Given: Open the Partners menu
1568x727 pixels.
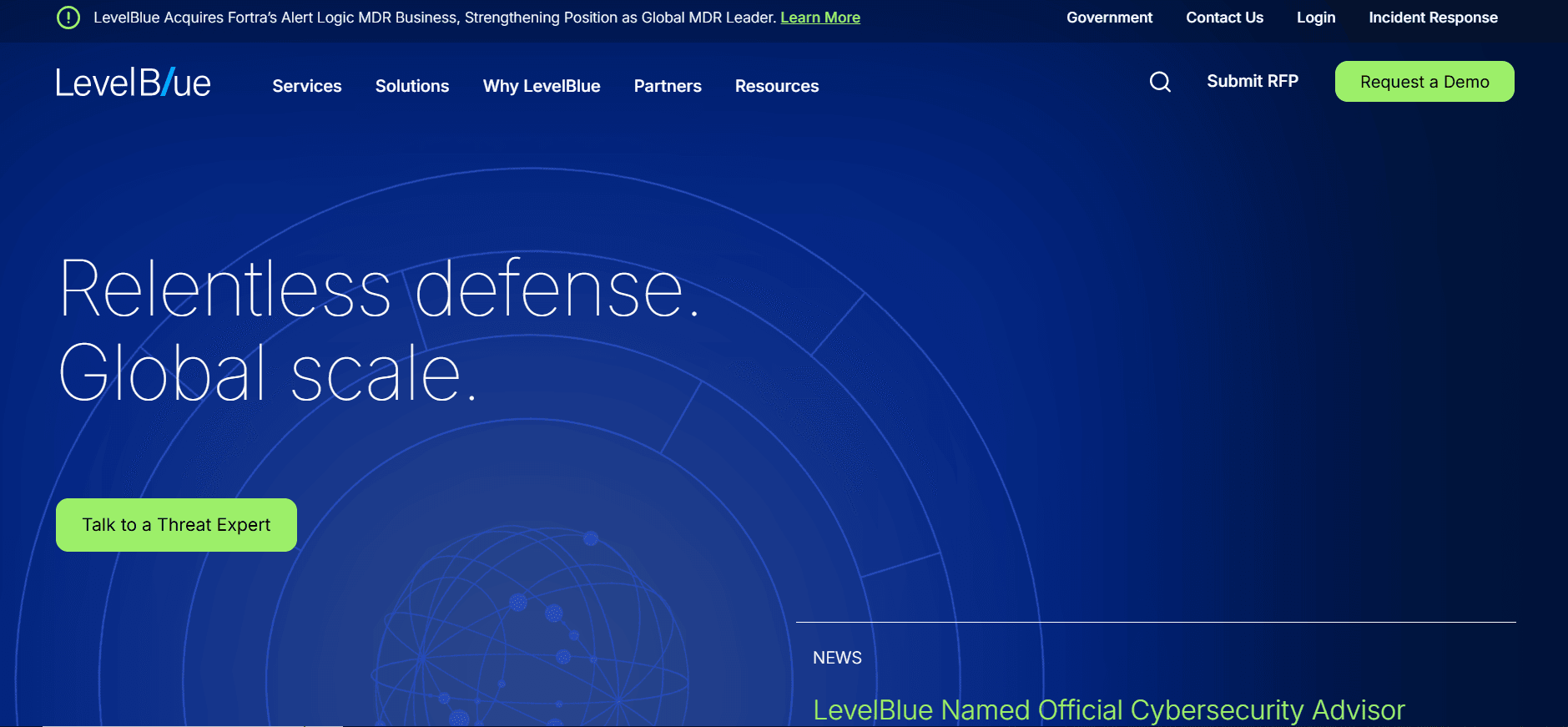Looking at the screenshot, I should coord(668,86).
